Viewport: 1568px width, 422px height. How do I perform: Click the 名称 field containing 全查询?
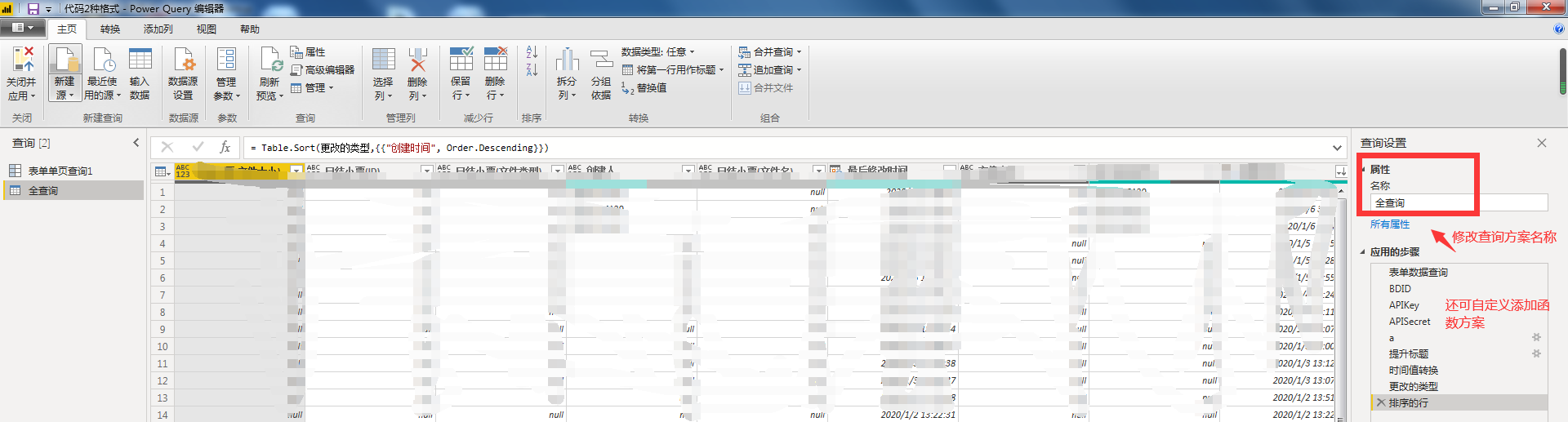pos(1458,202)
